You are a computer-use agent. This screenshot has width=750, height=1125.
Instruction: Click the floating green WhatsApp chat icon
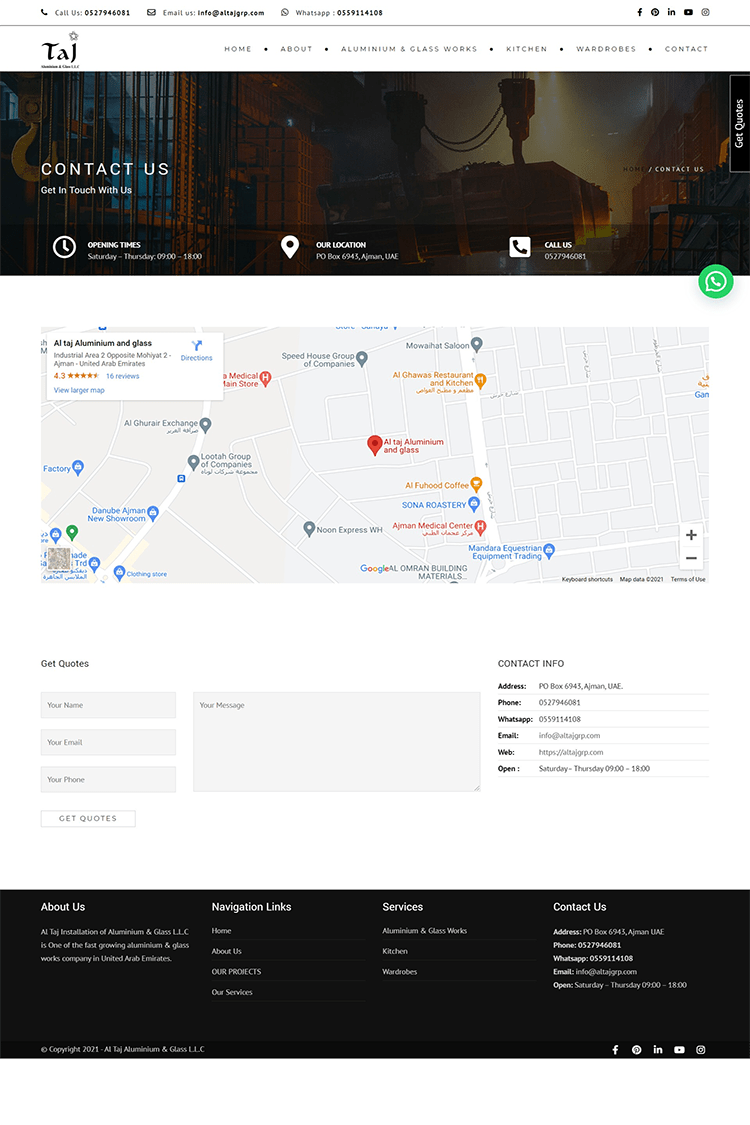[716, 281]
